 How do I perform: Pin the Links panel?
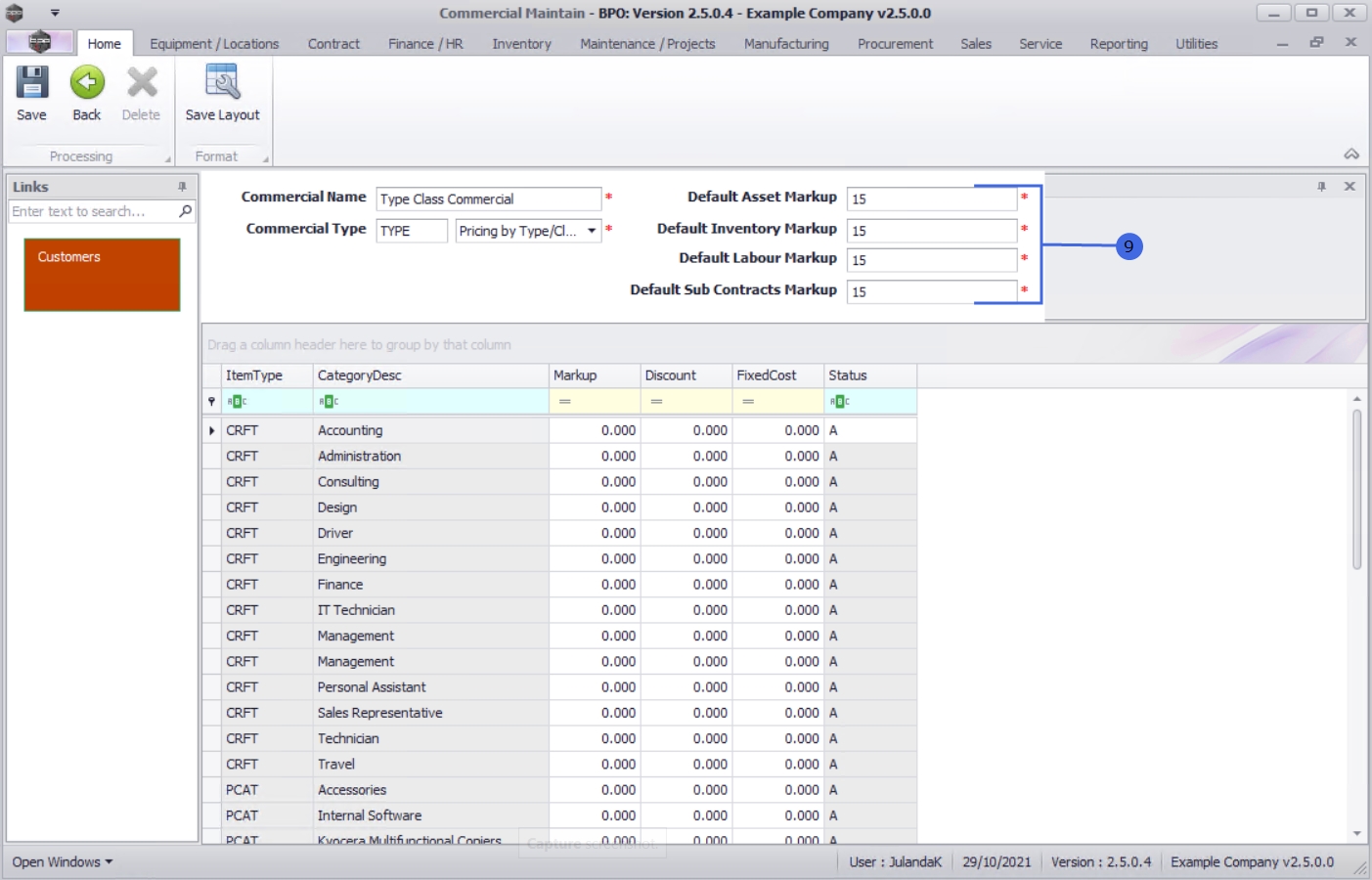pyautogui.click(x=182, y=187)
